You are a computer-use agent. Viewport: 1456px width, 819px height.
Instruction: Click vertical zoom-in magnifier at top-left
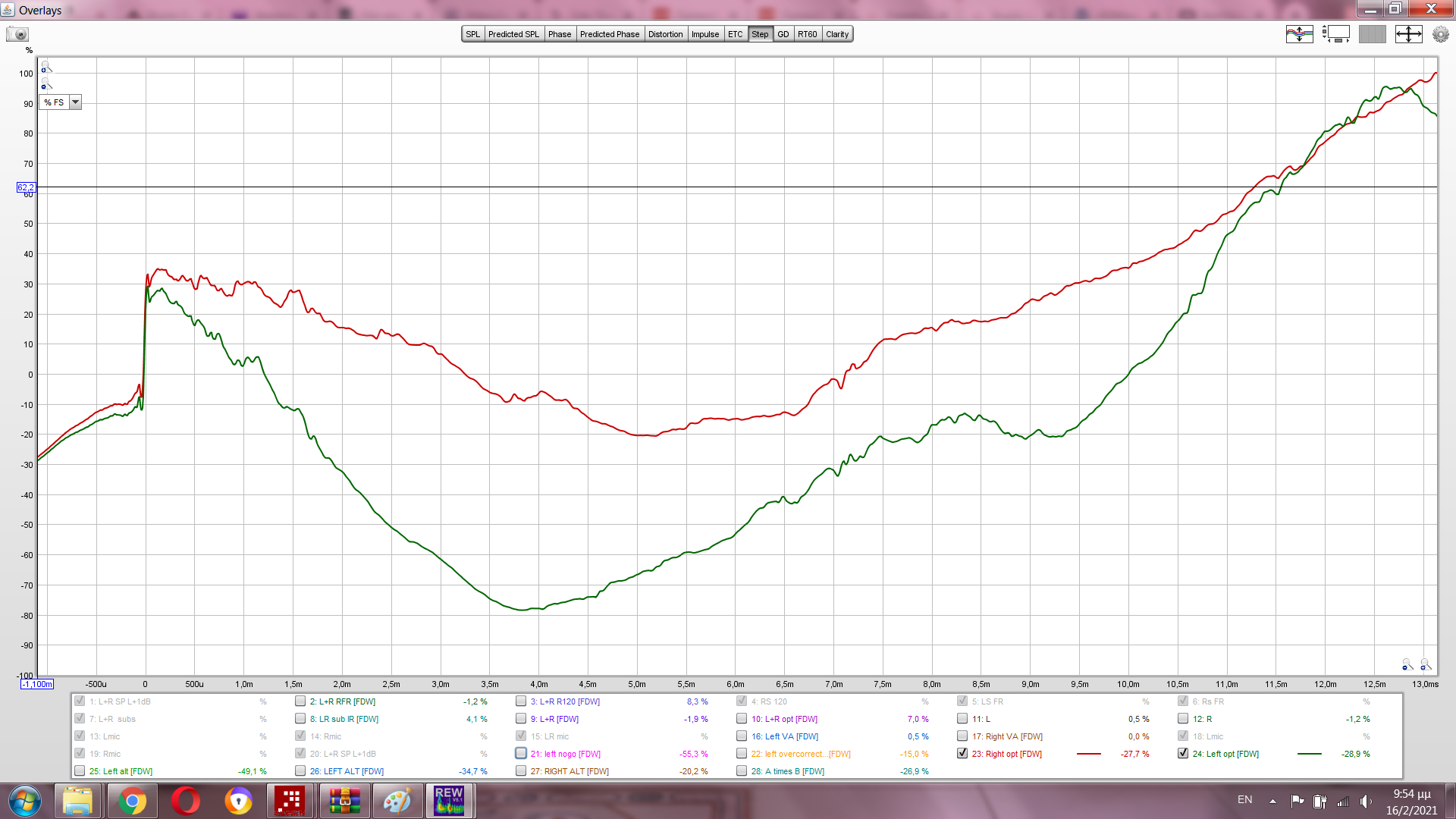[x=45, y=67]
